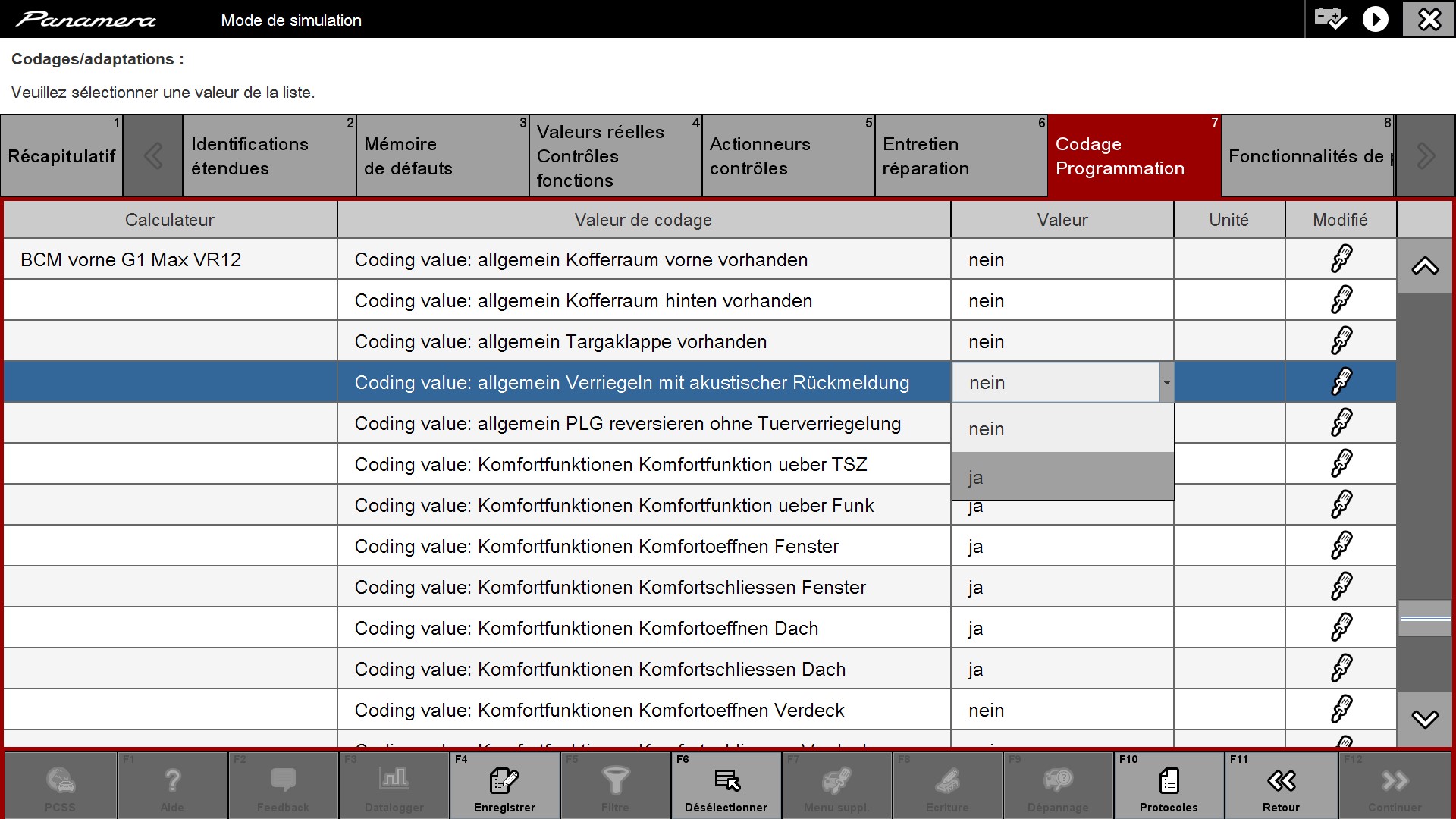Open Aide help button F1

click(x=172, y=785)
